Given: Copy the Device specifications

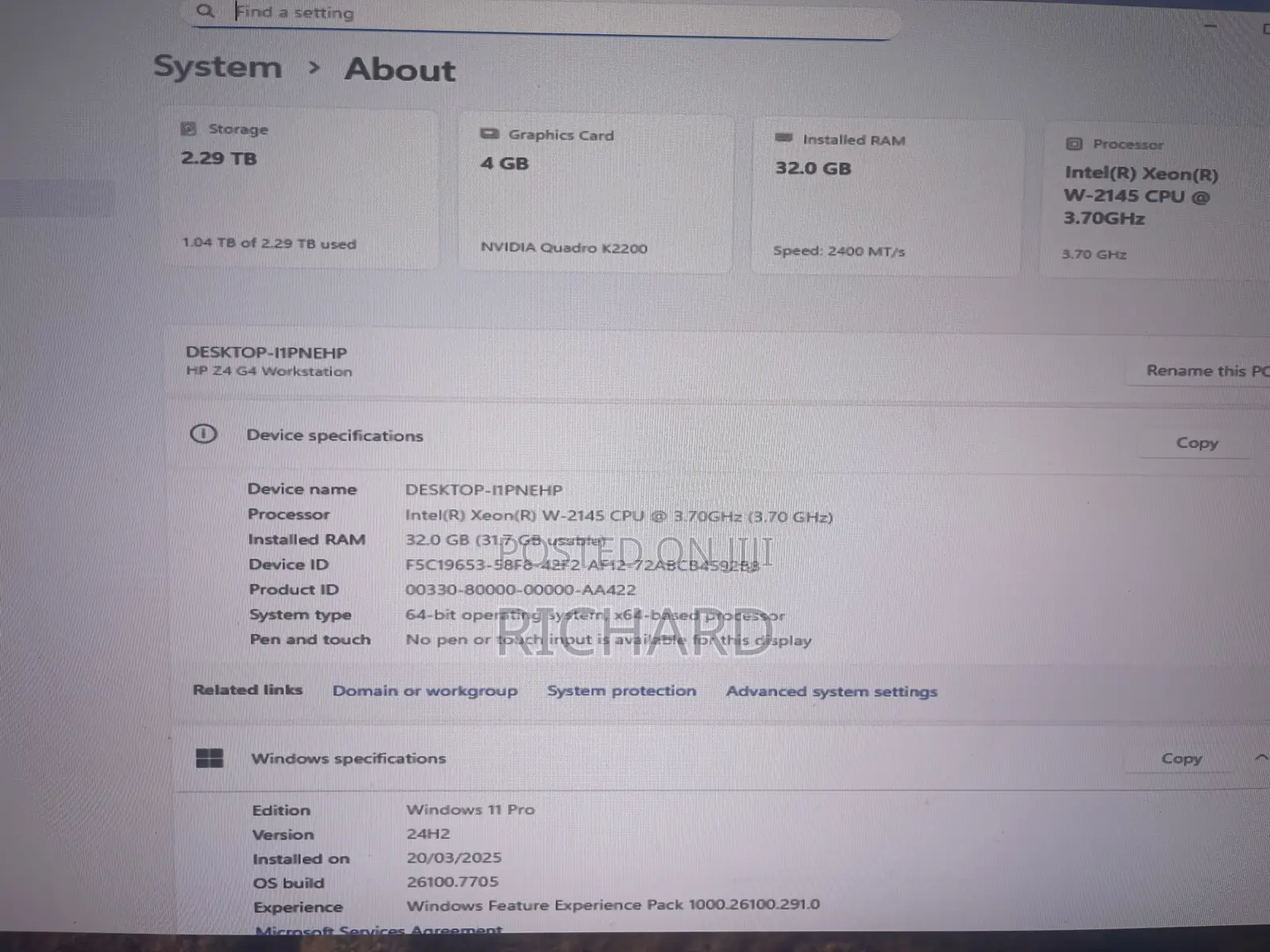Looking at the screenshot, I should [1196, 443].
